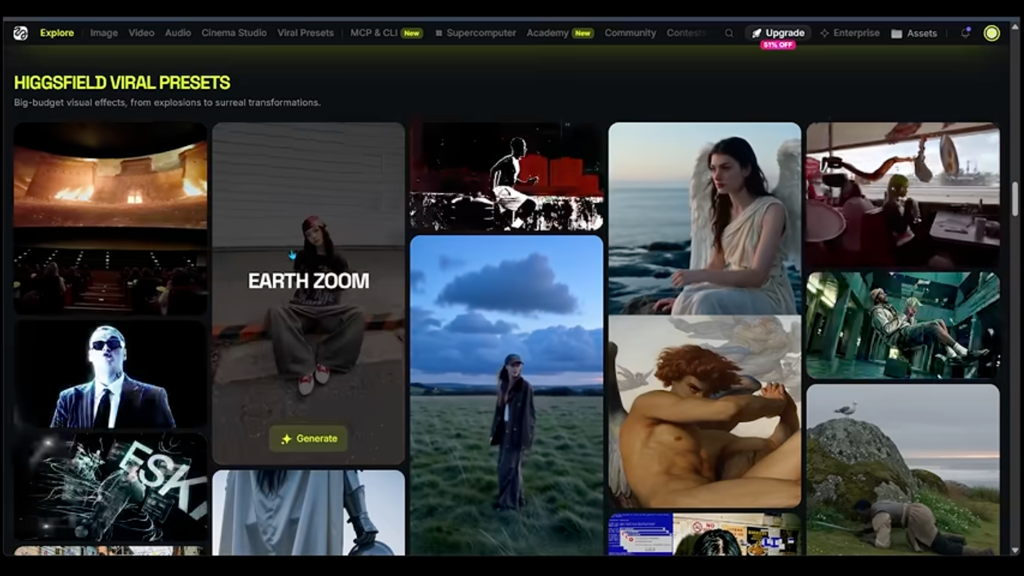Go to Cinema Studio
The width and height of the screenshot is (1024, 576).
(x=234, y=33)
